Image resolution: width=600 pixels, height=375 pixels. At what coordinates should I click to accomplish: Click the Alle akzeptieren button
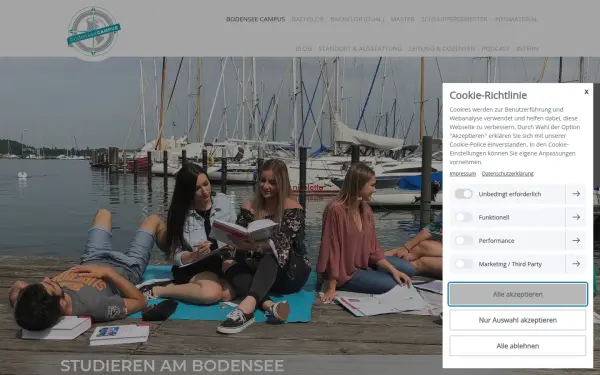pos(518,294)
